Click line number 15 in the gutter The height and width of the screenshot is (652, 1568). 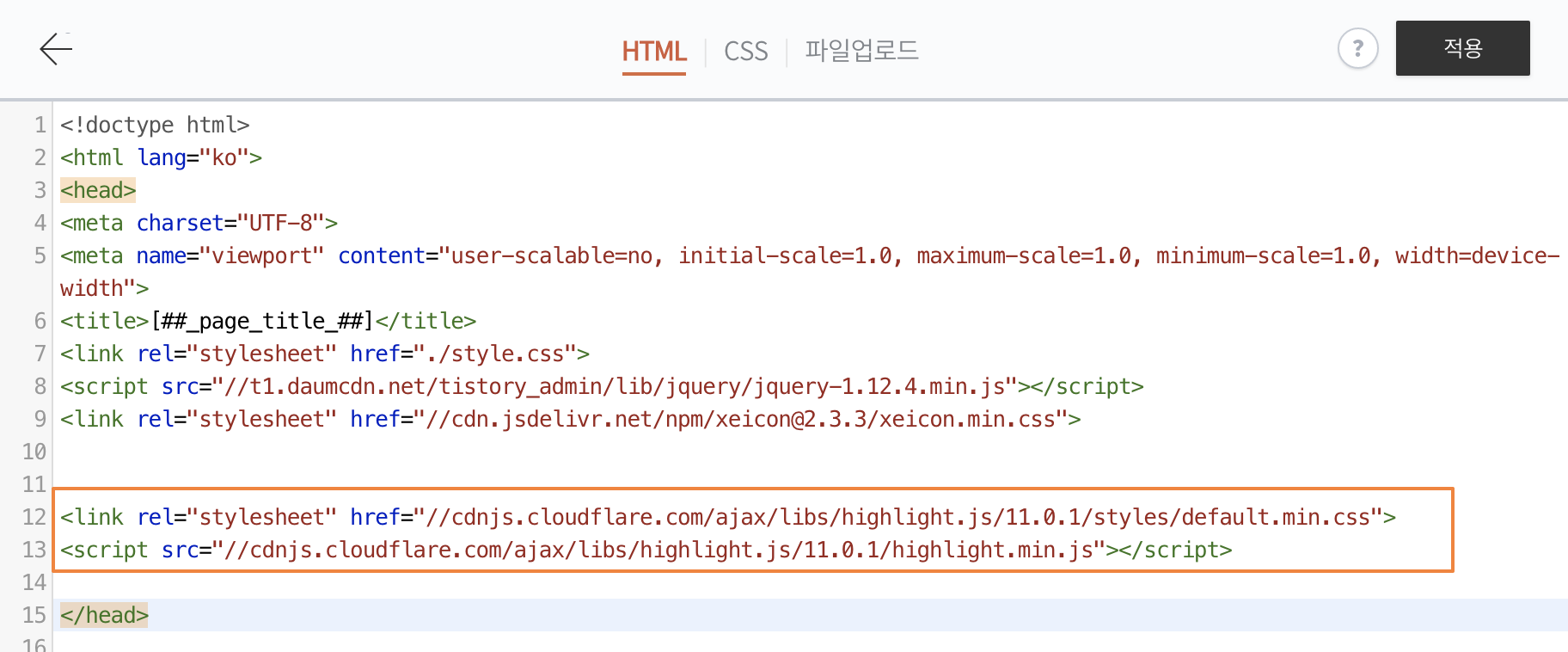(34, 615)
